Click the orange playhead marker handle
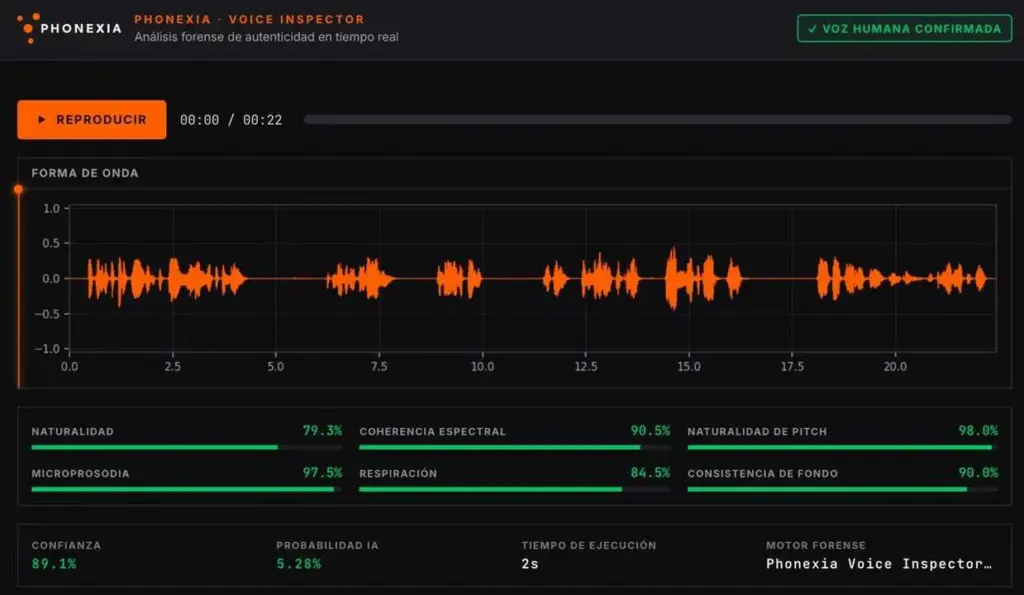Image resolution: width=1024 pixels, height=595 pixels. 18,189
